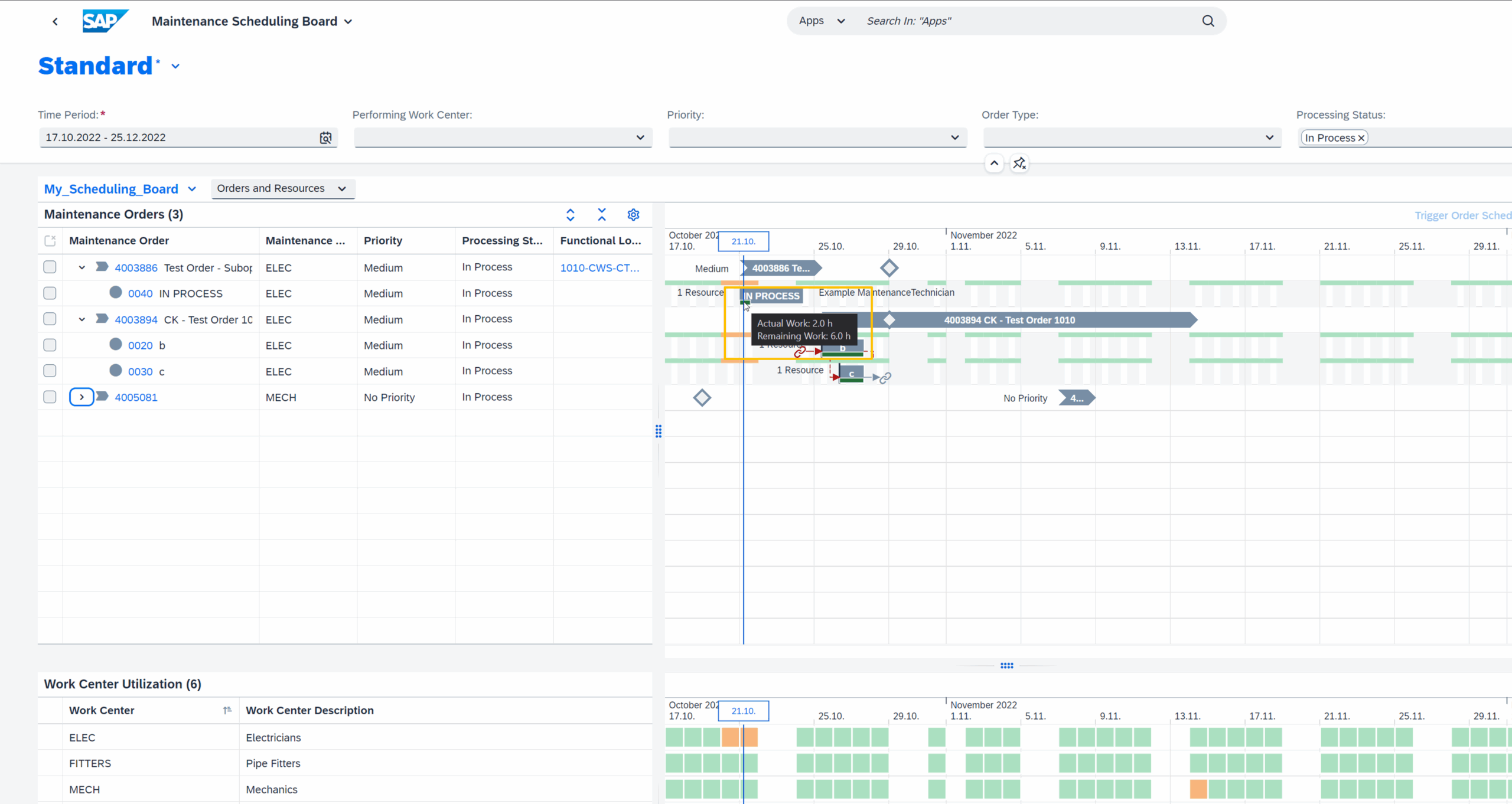Select the checkbox for order 4003886
The height and width of the screenshot is (804, 1512).
point(50,267)
